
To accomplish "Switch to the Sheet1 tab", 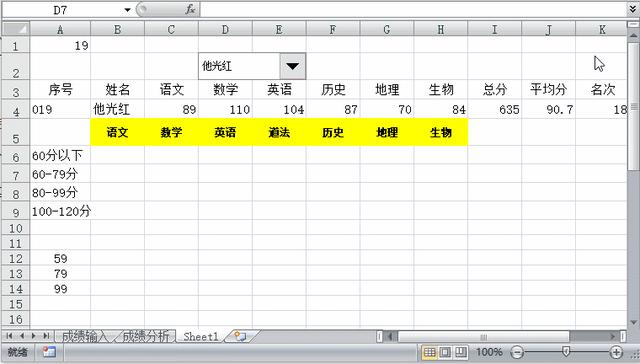I will click(x=201, y=336).
